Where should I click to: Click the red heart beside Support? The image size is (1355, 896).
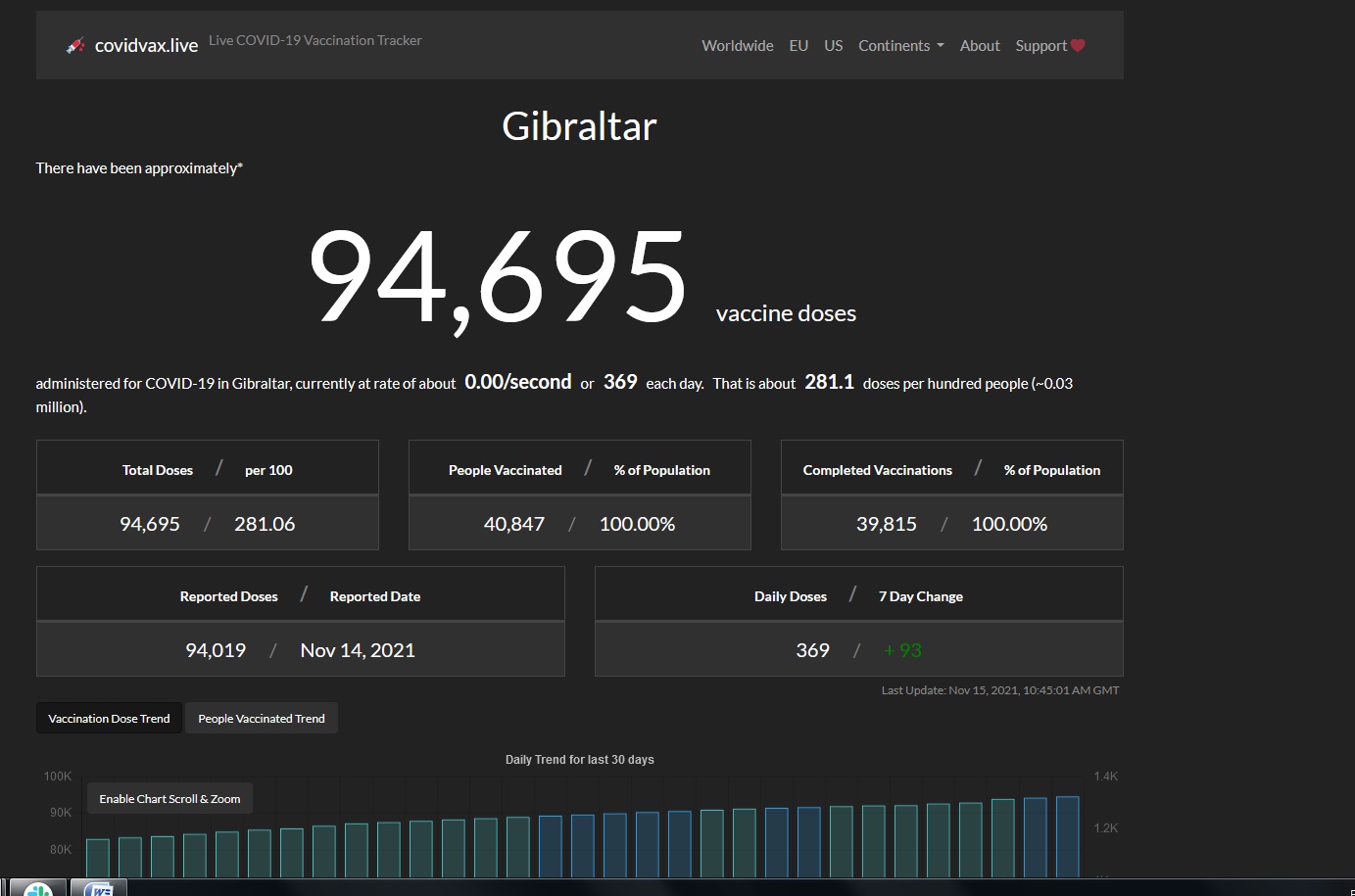pyautogui.click(x=1078, y=45)
